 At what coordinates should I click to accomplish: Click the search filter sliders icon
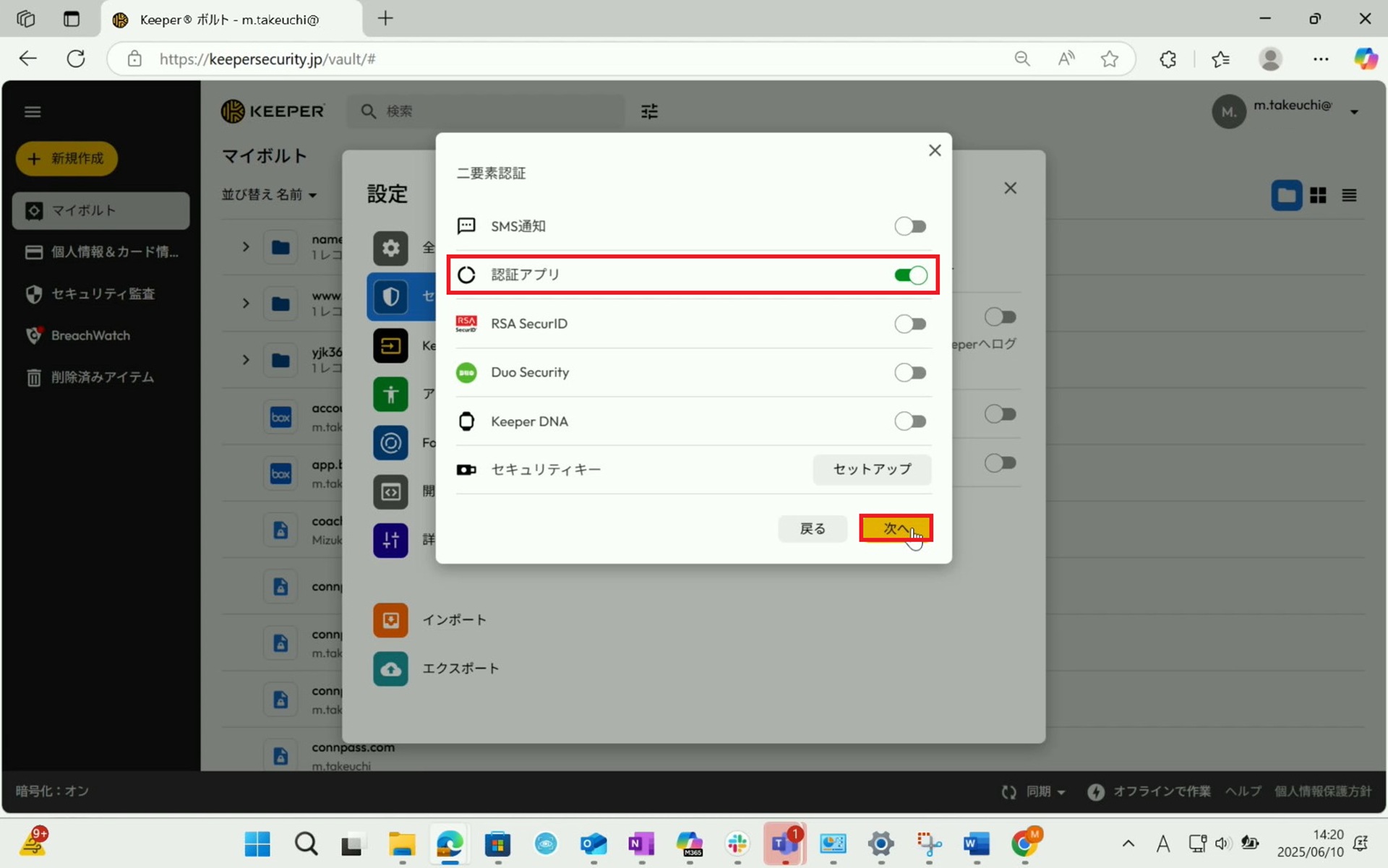click(x=649, y=111)
